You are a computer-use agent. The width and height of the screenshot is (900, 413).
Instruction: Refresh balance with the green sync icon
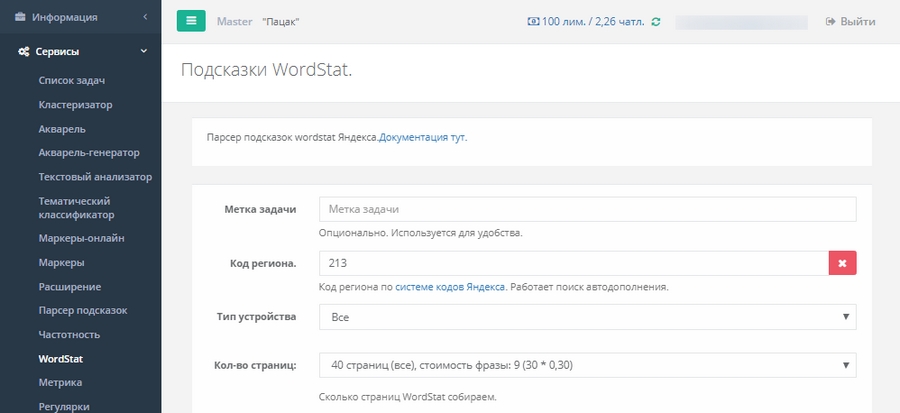point(656,22)
